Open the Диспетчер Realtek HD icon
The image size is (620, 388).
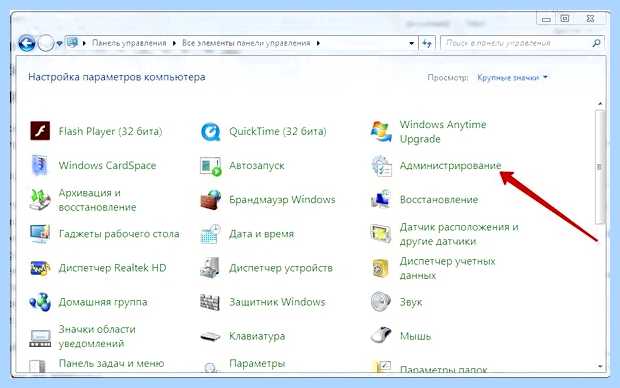click(x=40, y=268)
